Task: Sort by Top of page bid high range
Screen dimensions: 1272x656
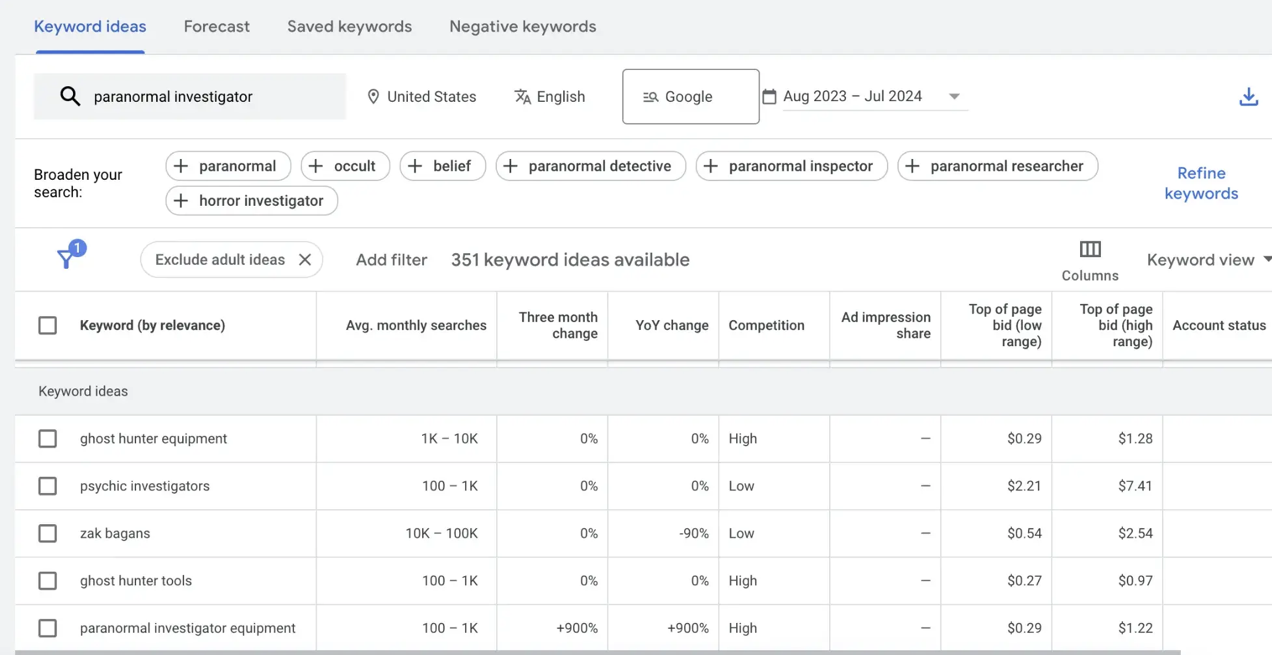Action: 1116,325
